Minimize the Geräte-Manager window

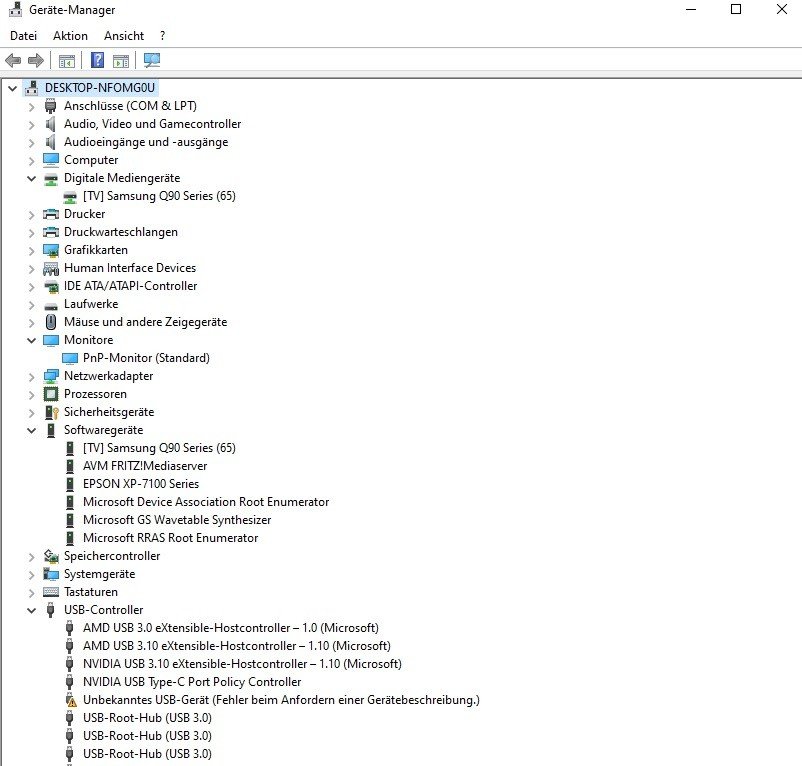tap(691, 9)
